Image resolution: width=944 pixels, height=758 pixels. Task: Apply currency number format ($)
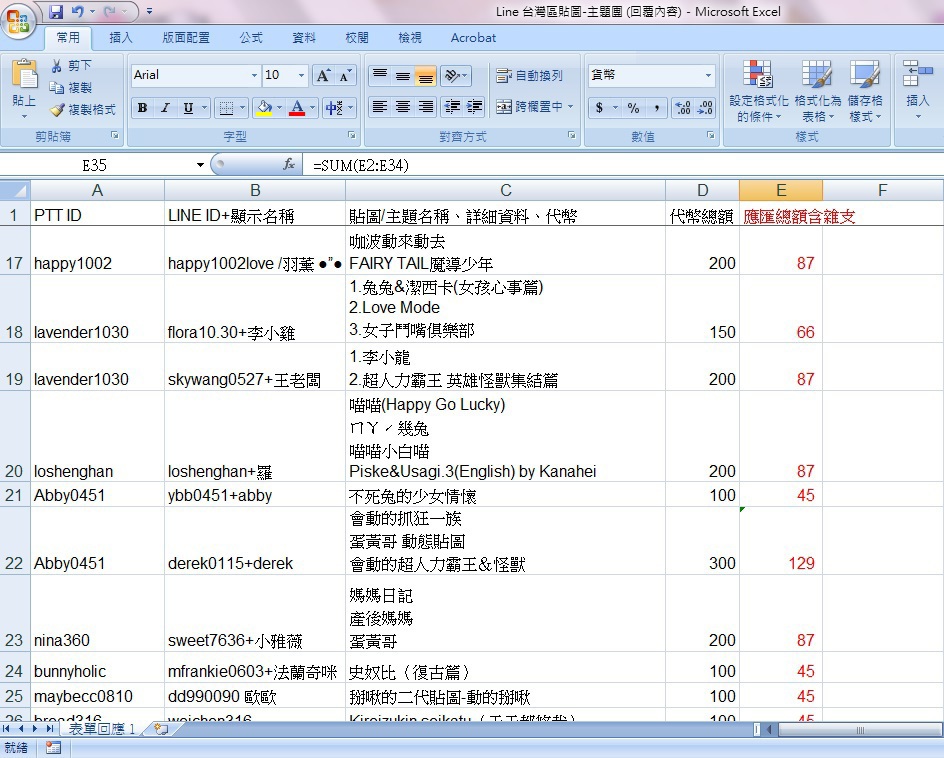[599, 108]
